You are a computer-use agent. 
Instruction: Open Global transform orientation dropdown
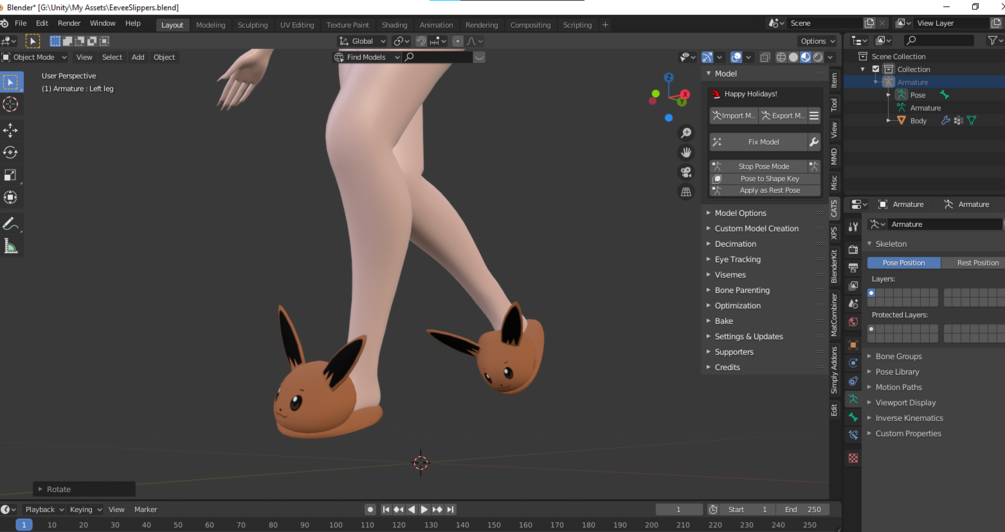pos(362,41)
